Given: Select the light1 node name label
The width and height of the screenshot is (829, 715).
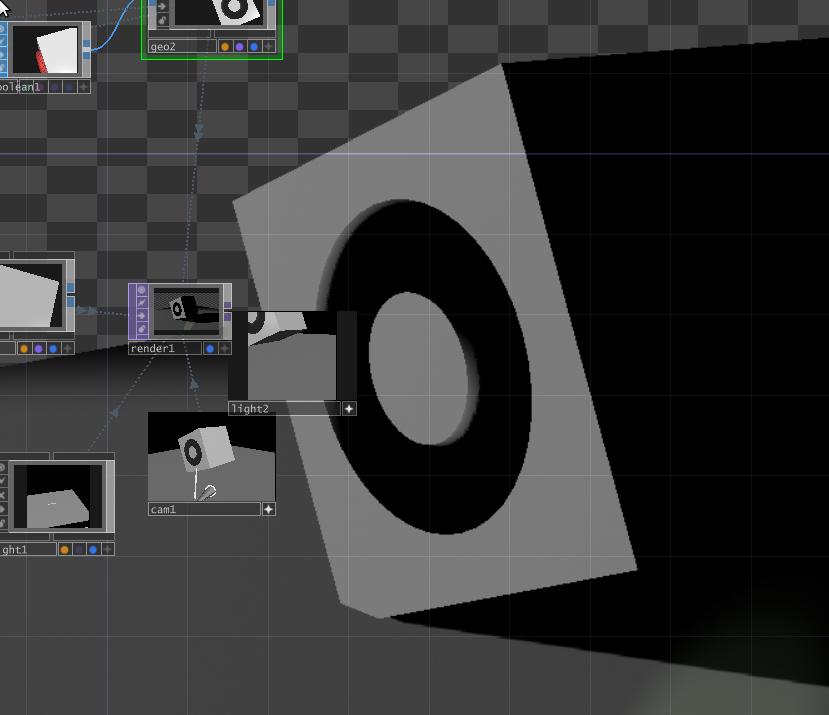Looking at the screenshot, I should (14, 549).
